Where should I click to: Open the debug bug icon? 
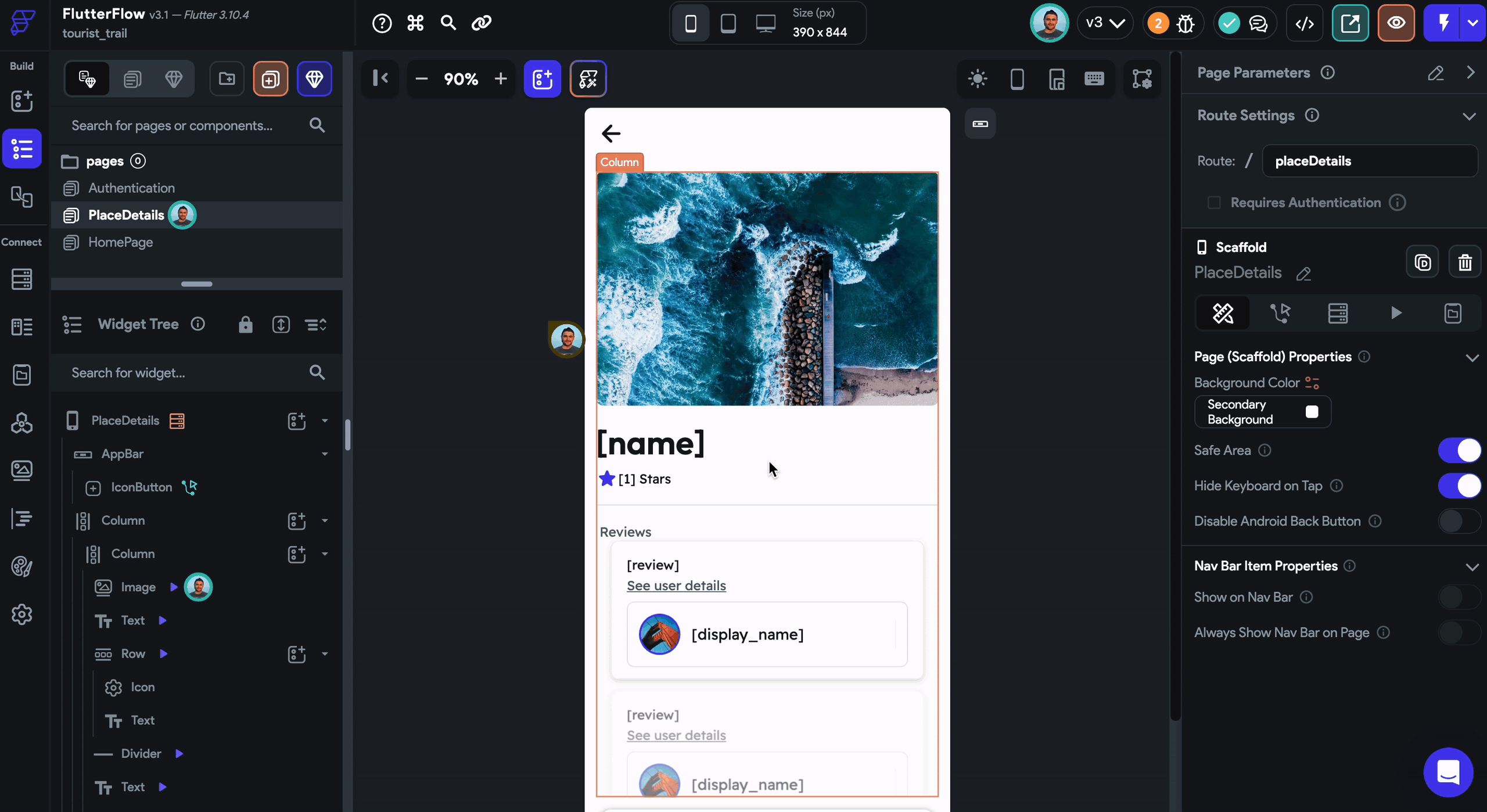(x=1186, y=23)
